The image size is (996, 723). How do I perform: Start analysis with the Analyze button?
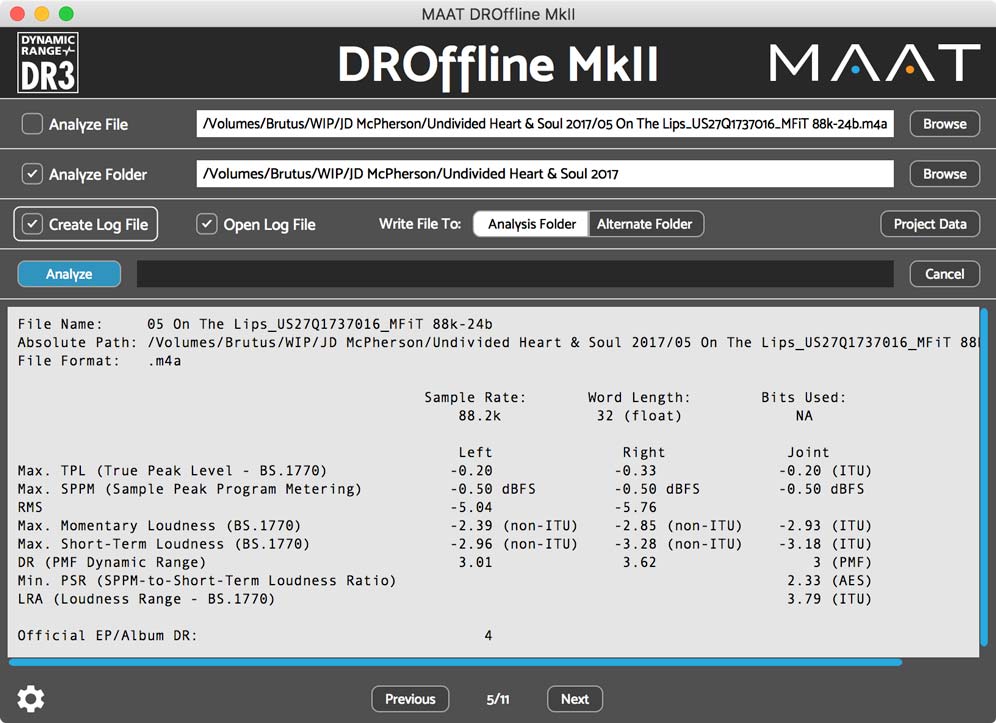click(x=69, y=274)
